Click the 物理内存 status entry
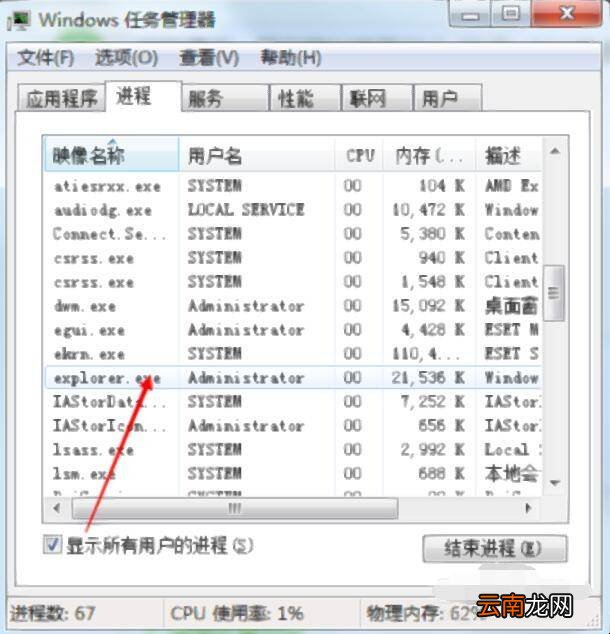The width and height of the screenshot is (610, 634). (422, 613)
